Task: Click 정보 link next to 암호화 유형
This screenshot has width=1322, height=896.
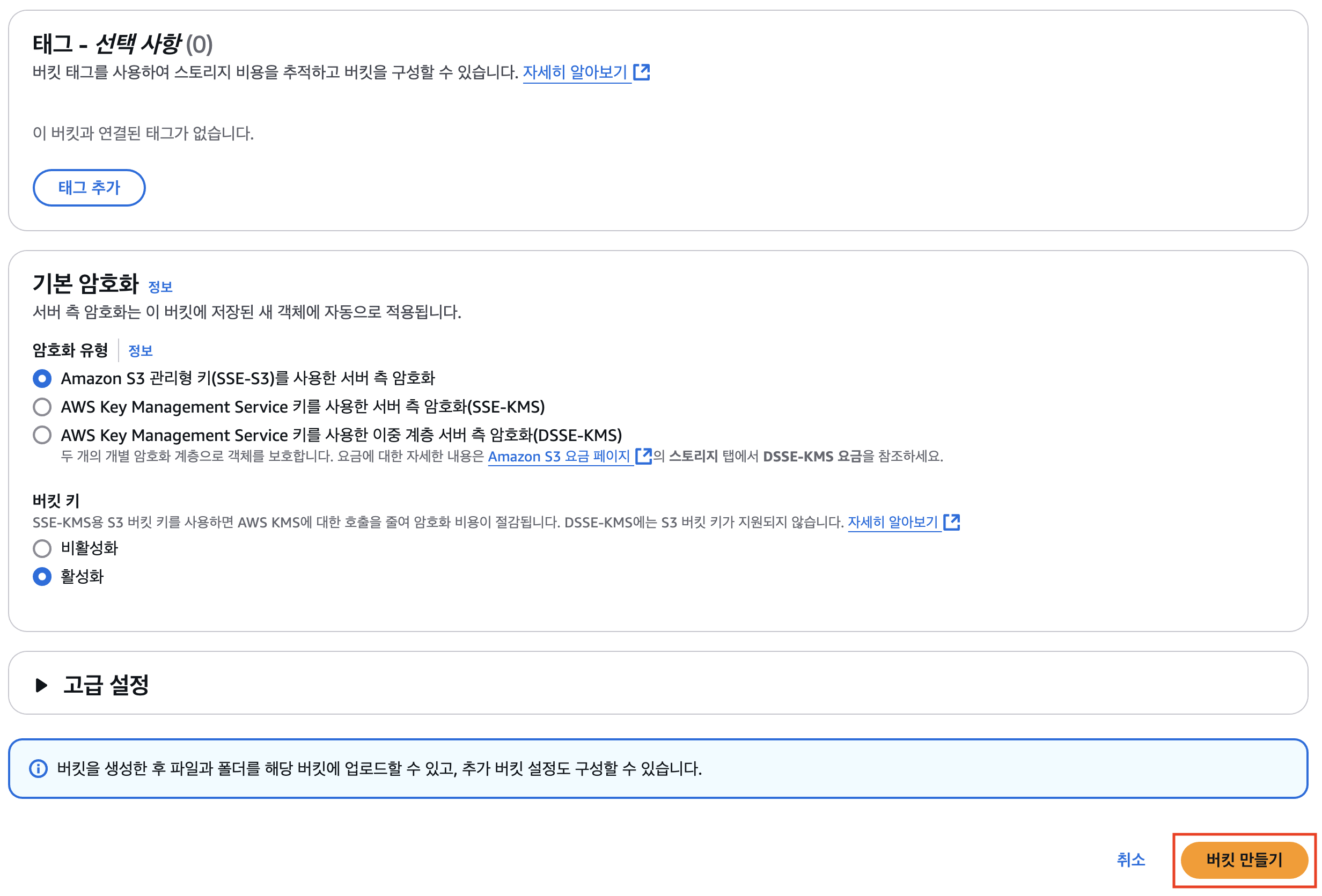Action: tap(141, 350)
